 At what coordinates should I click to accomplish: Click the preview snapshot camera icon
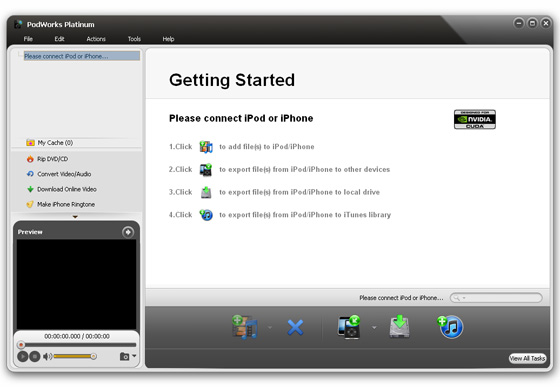click(x=124, y=356)
